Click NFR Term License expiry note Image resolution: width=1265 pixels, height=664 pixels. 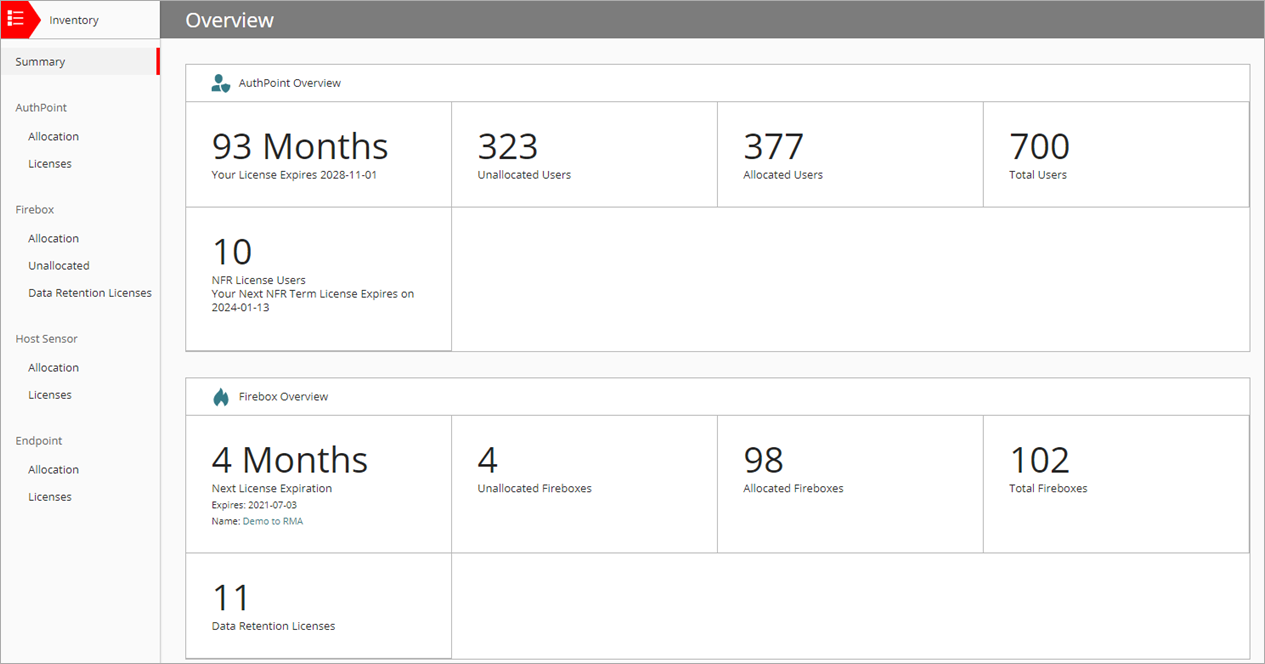[313, 301]
